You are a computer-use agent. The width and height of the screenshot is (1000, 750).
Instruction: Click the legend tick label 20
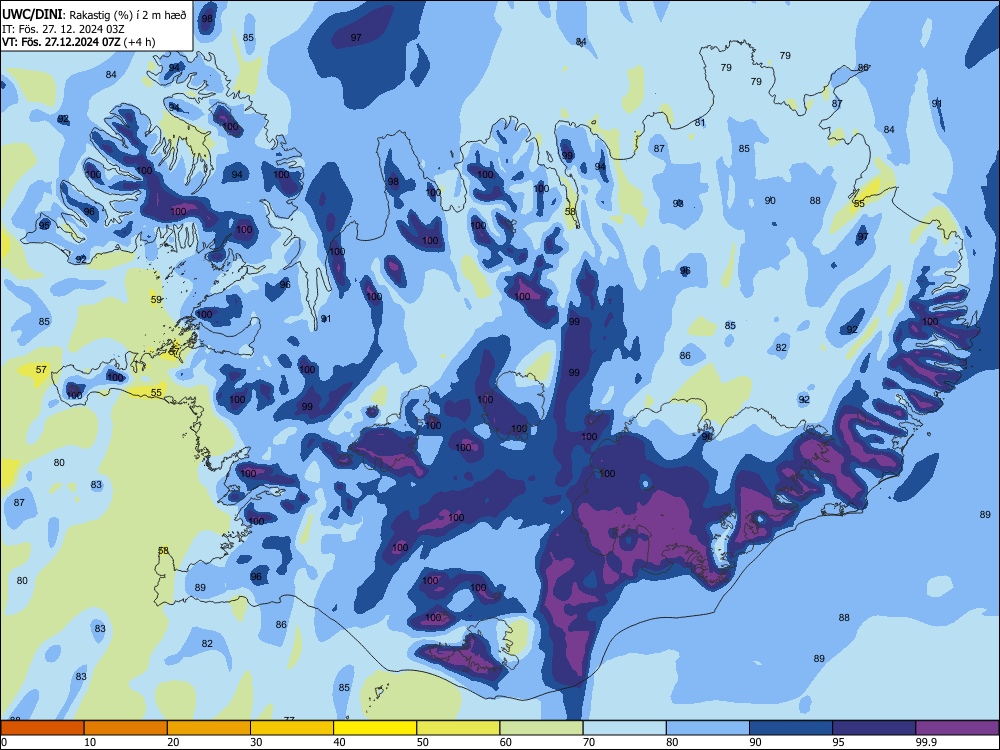[x=173, y=742]
